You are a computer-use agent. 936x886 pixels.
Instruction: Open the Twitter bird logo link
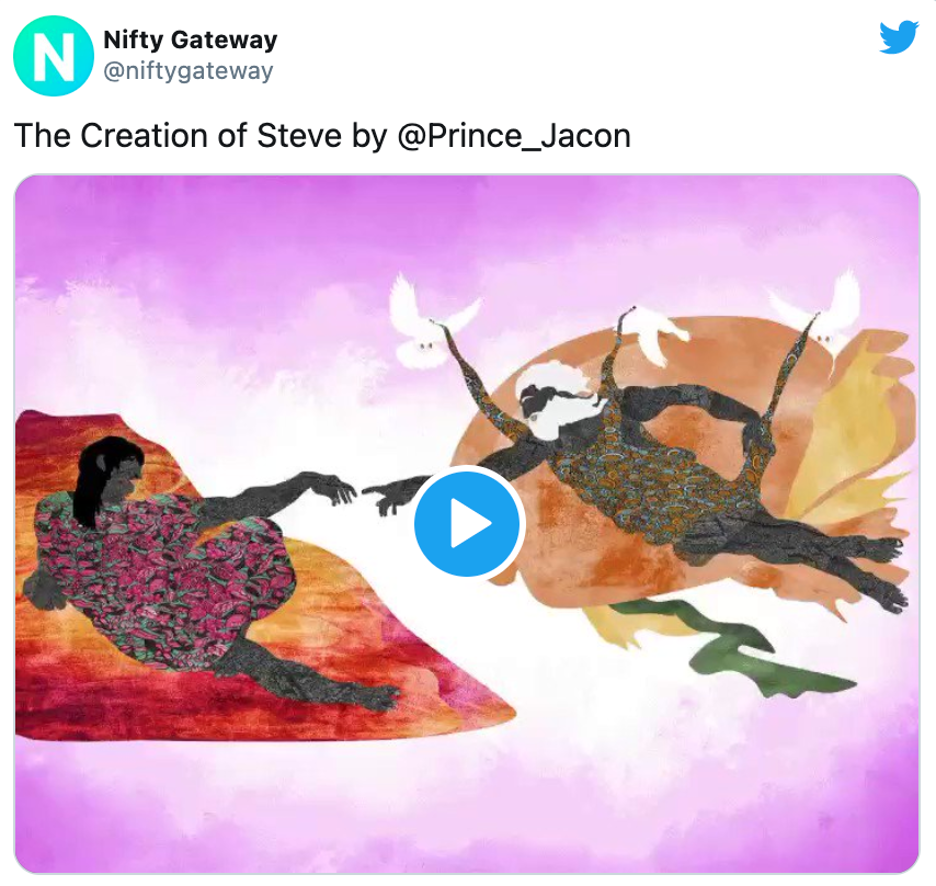coord(898,38)
